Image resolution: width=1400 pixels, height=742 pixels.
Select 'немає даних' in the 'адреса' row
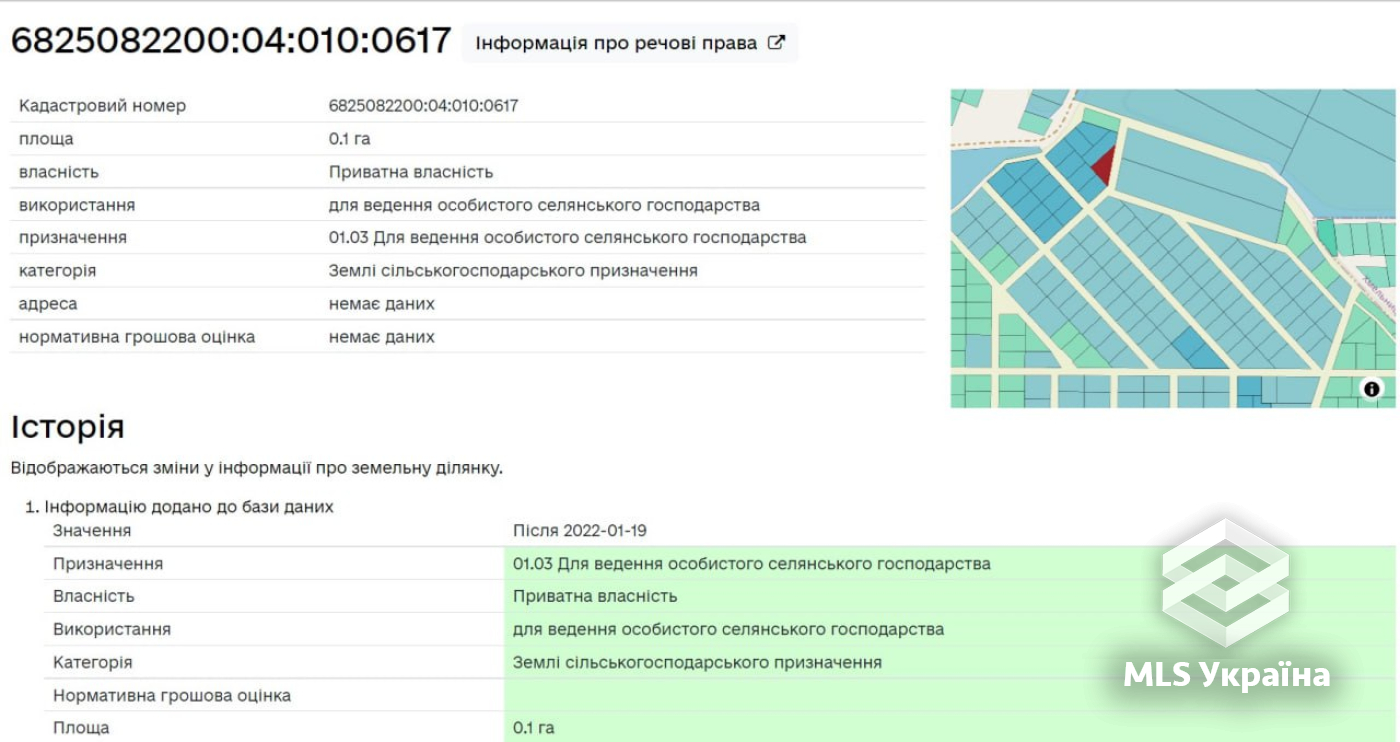[382, 304]
